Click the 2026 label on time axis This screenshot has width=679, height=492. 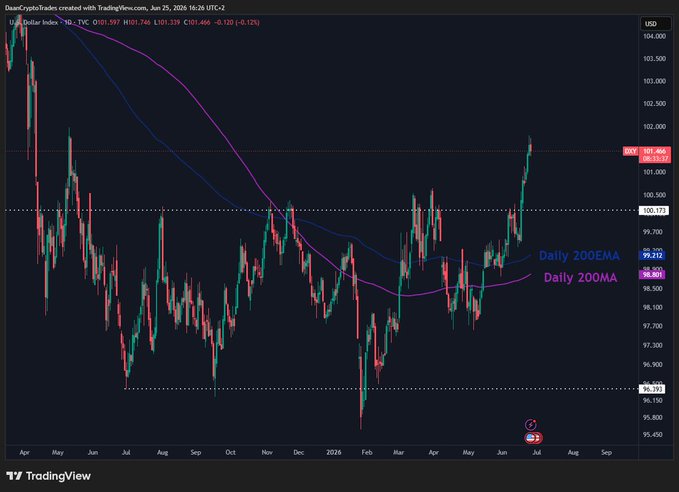[333, 452]
